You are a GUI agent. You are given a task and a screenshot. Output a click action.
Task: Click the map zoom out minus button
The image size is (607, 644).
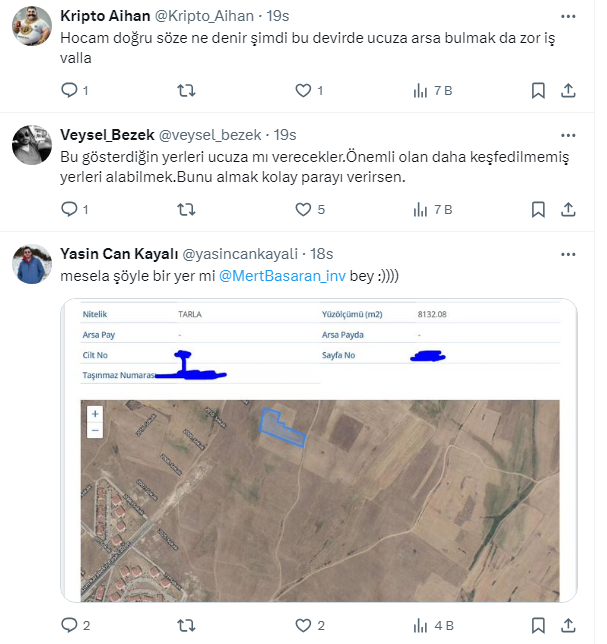95,429
